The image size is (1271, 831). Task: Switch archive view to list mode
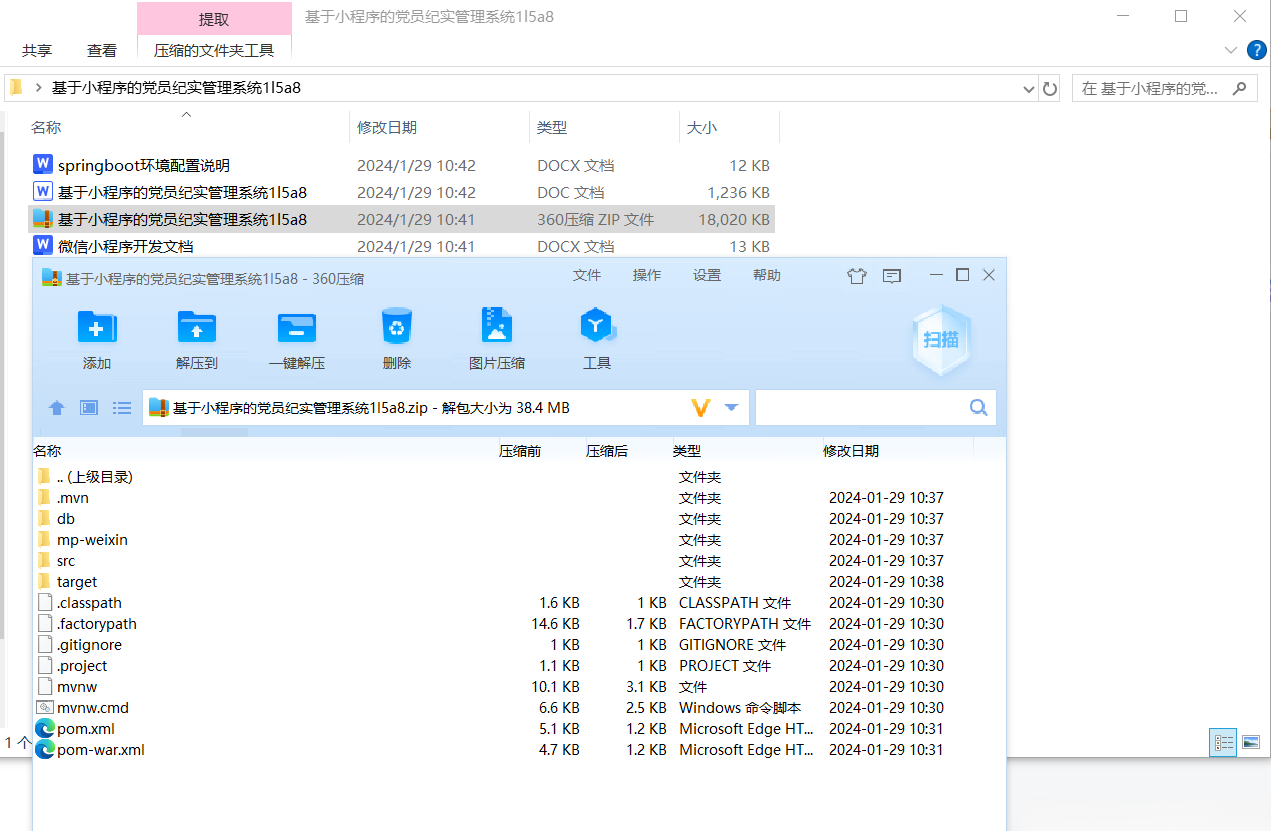click(x=120, y=407)
